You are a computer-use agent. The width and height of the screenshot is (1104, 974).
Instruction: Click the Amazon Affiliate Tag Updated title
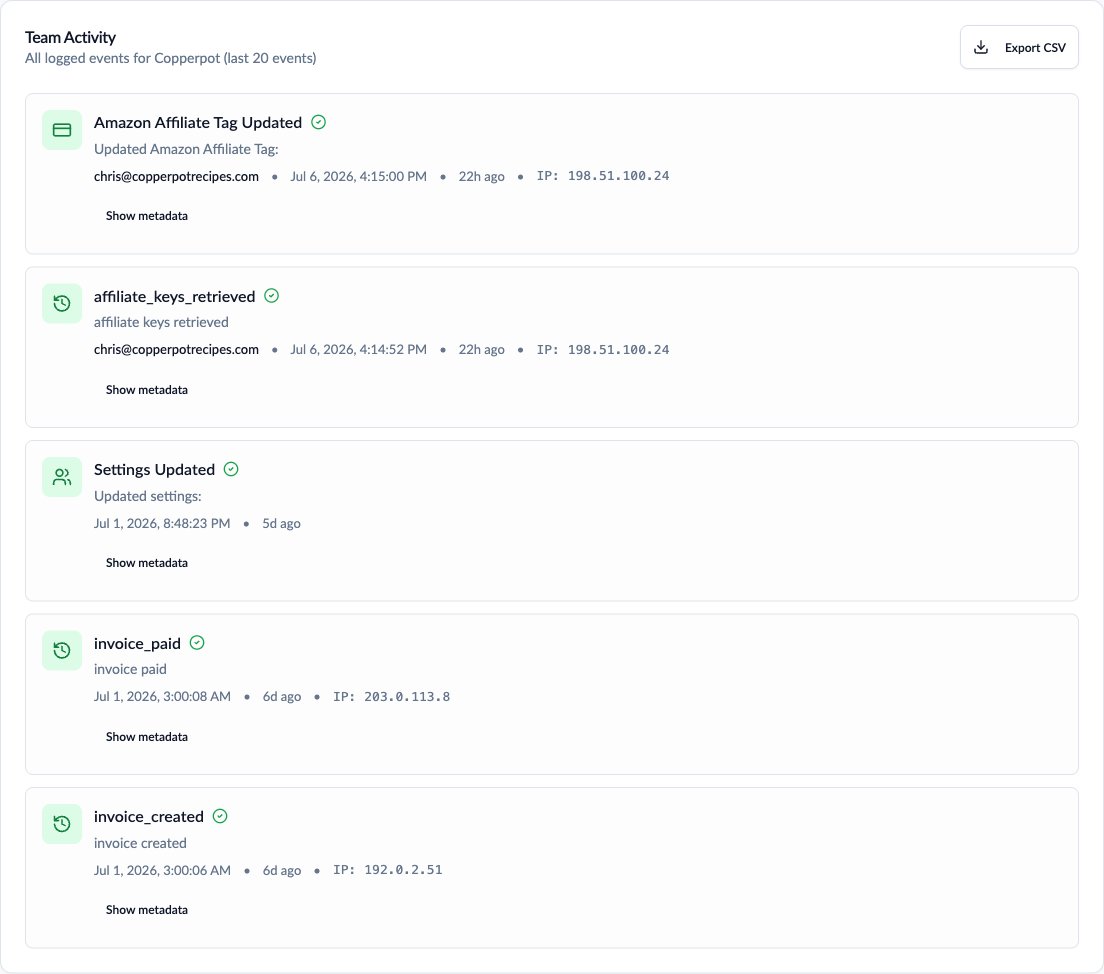pyautogui.click(x=198, y=123)
